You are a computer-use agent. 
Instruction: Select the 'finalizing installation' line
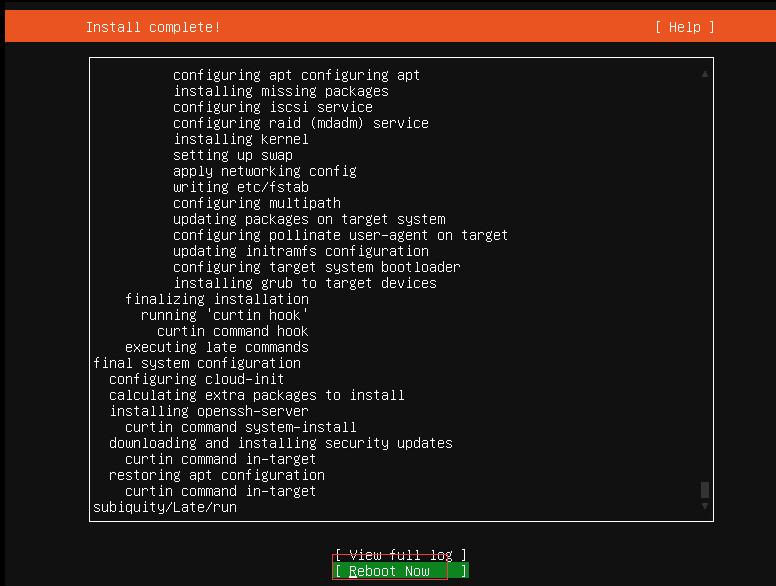(217, 299)
